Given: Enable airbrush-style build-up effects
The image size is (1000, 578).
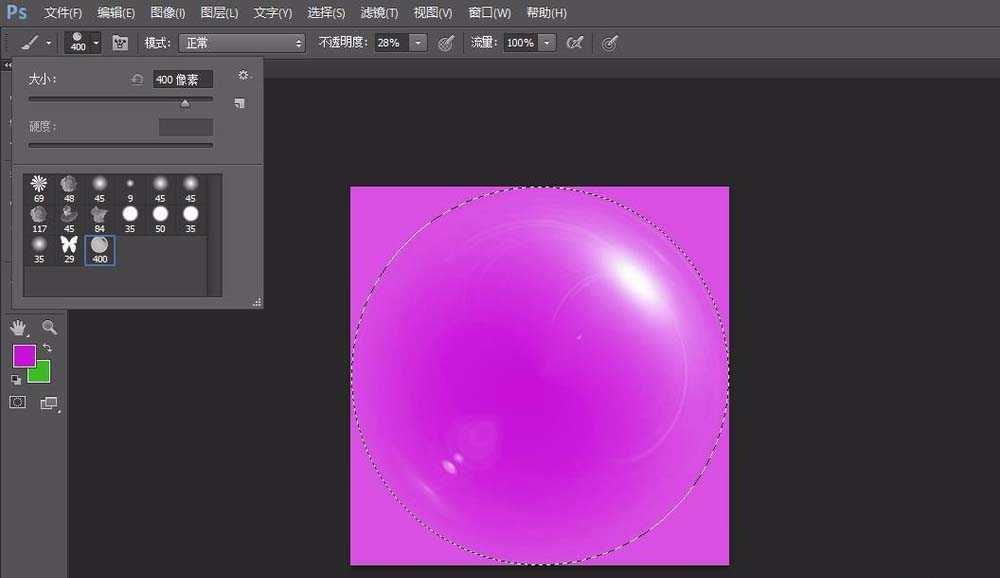Looking at the screenshot, I should 573,42.
